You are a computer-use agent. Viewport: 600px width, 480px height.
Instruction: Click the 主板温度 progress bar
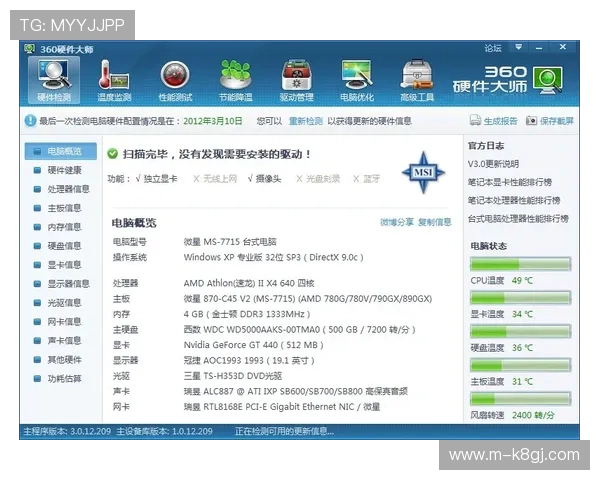click(x=520, y=365)
